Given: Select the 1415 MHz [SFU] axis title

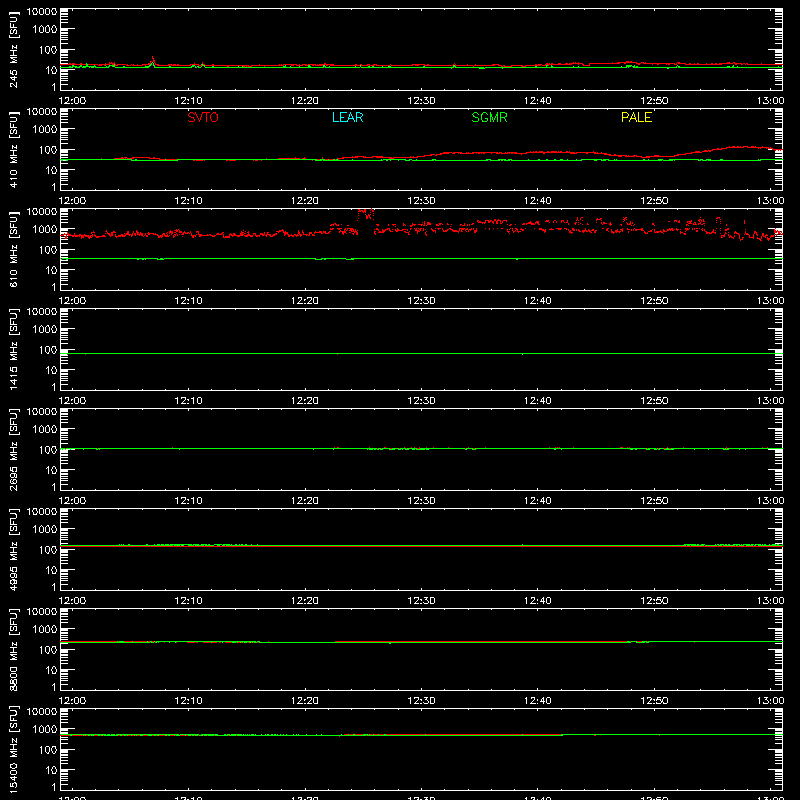Looking at the screenshot, I should pos(13,349).
